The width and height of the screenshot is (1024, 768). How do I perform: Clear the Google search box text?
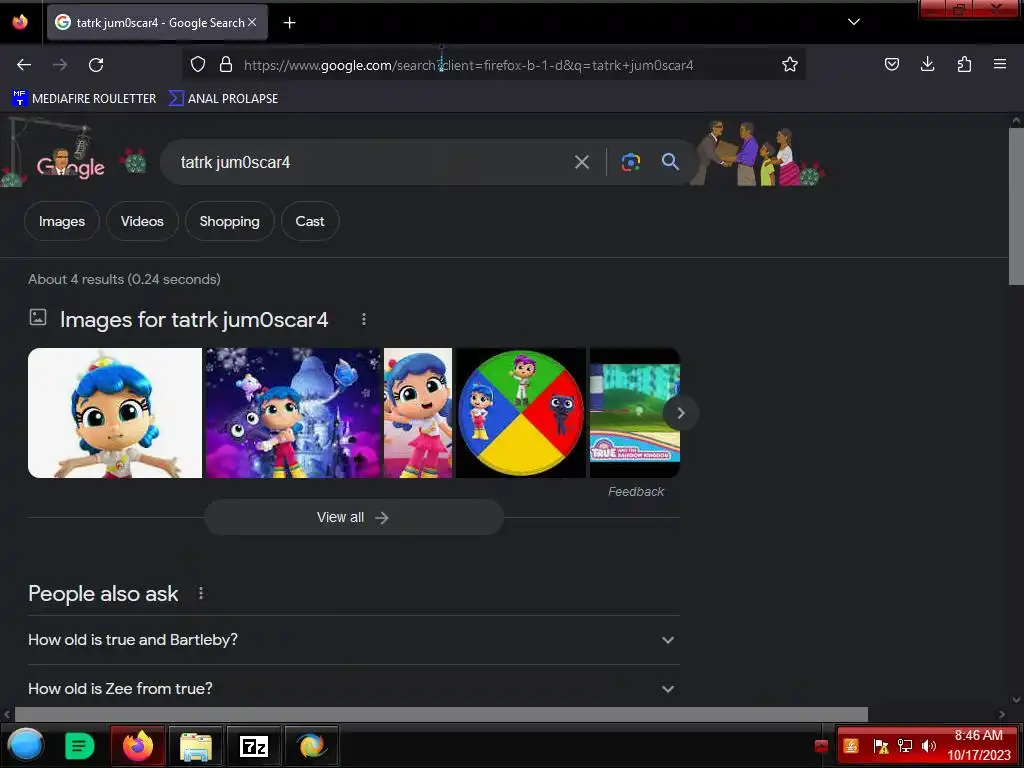pyautogui.click(x=582, y=162)
